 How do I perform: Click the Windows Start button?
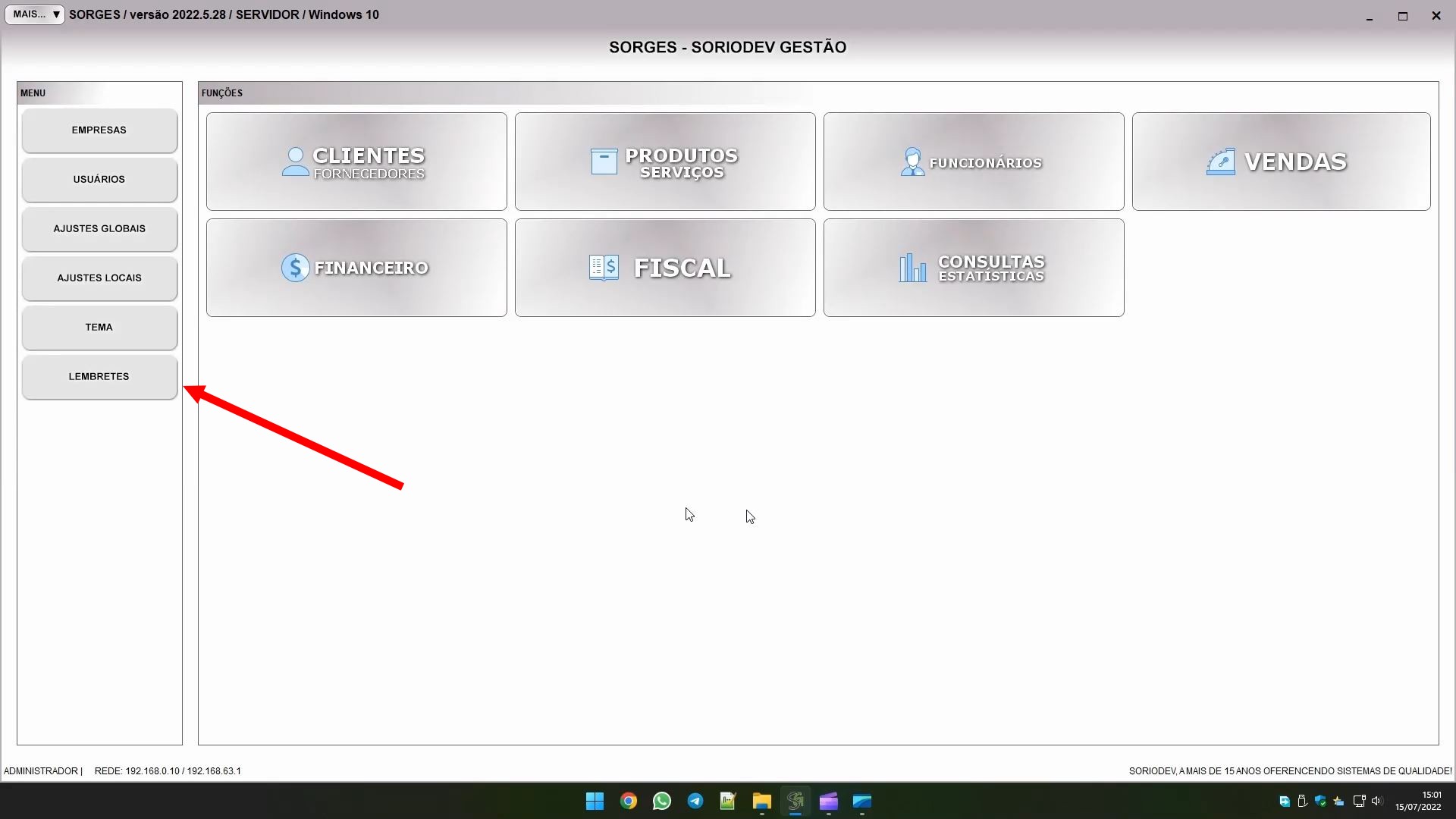(595, 801)
